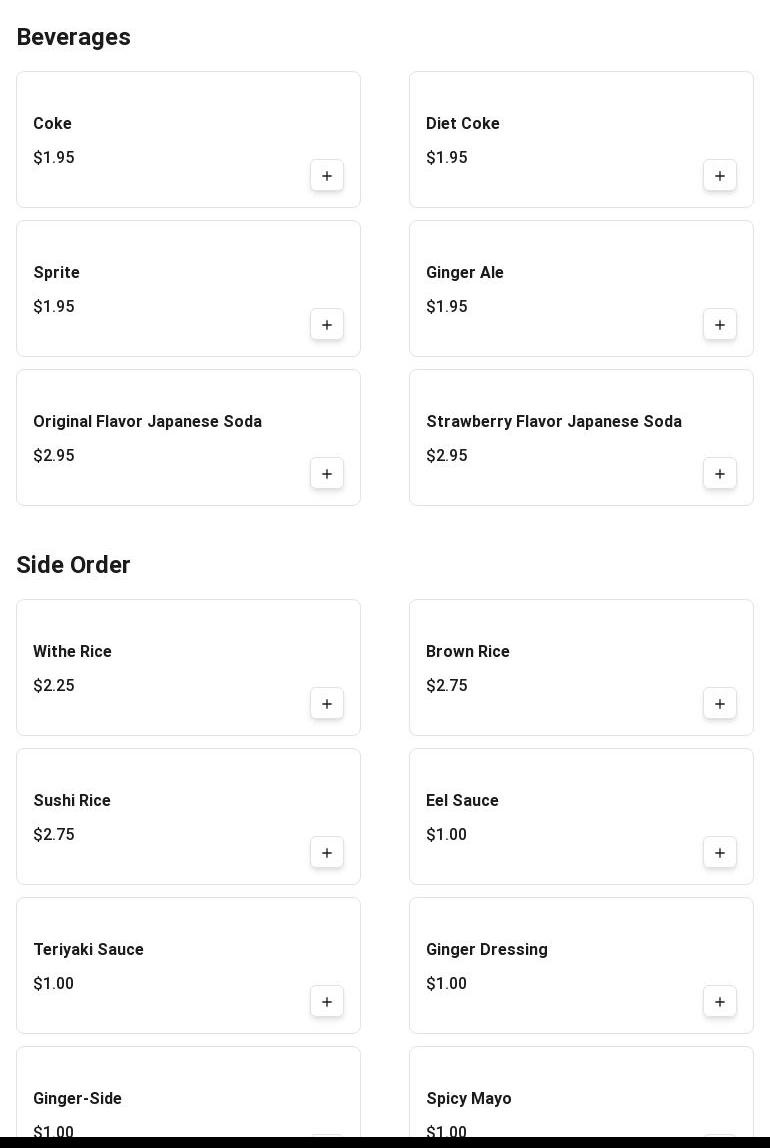Image resolution: width=770 pixels, height=1148 pixels.
Task: Add Strawberry Flavor Japanese Soda
Action: [x=720, y=474]
